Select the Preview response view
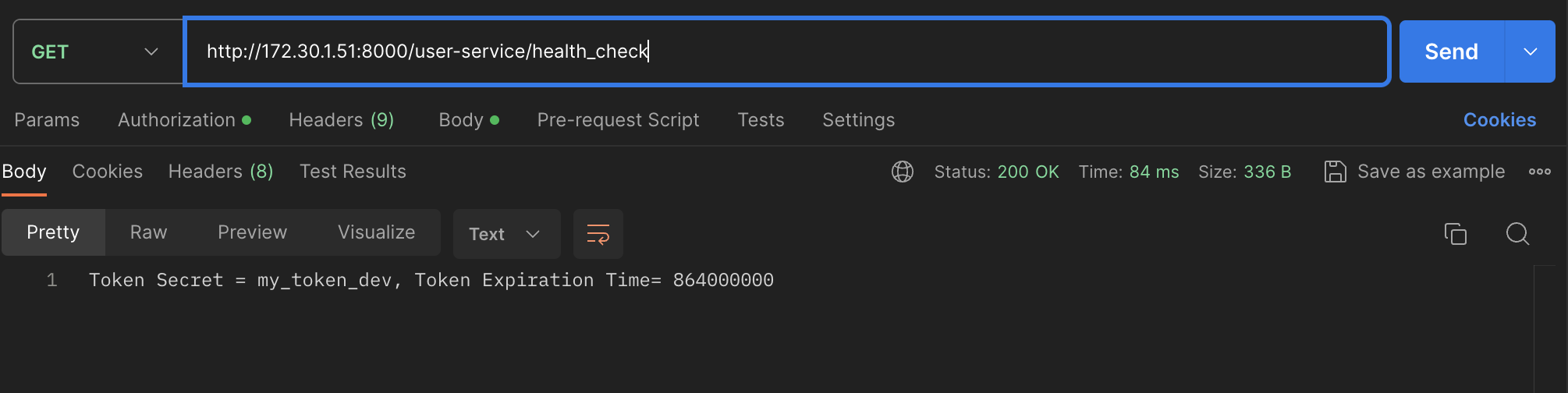Viewport: 1568px width, 393px height. (x=252, y=232)
